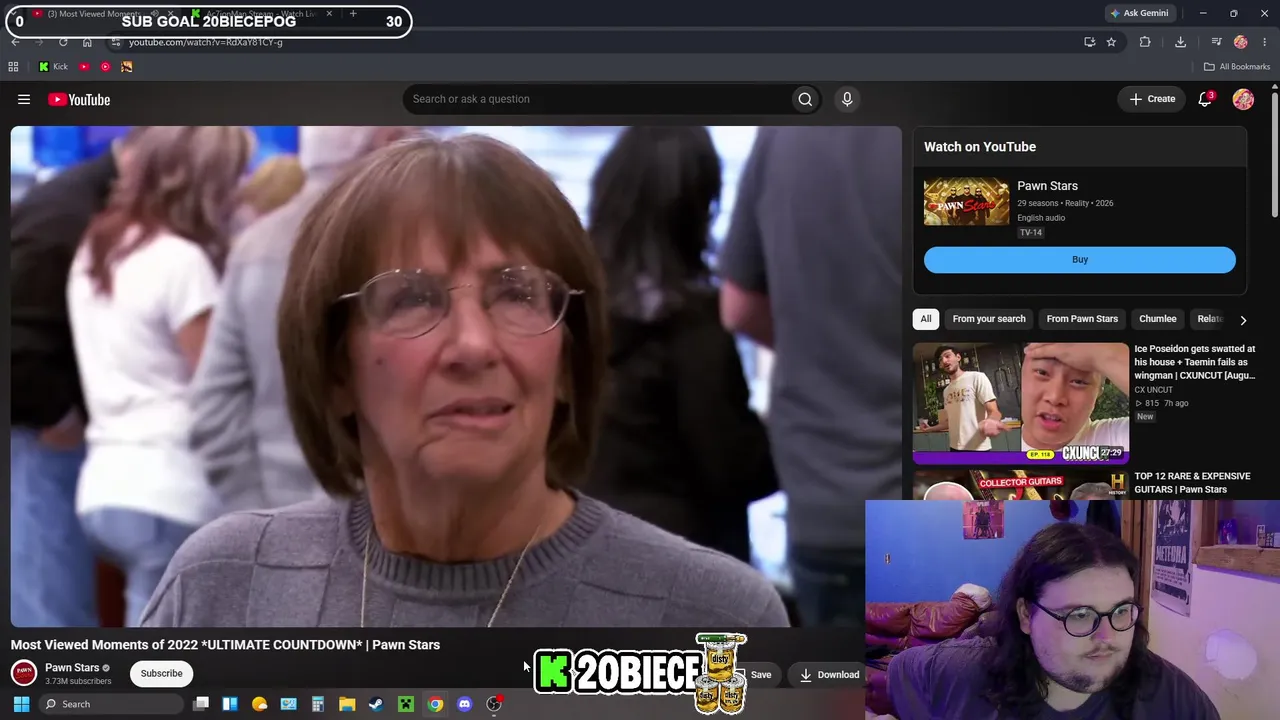Open the Chrome profile avatar

click(x=1241, y=42)
